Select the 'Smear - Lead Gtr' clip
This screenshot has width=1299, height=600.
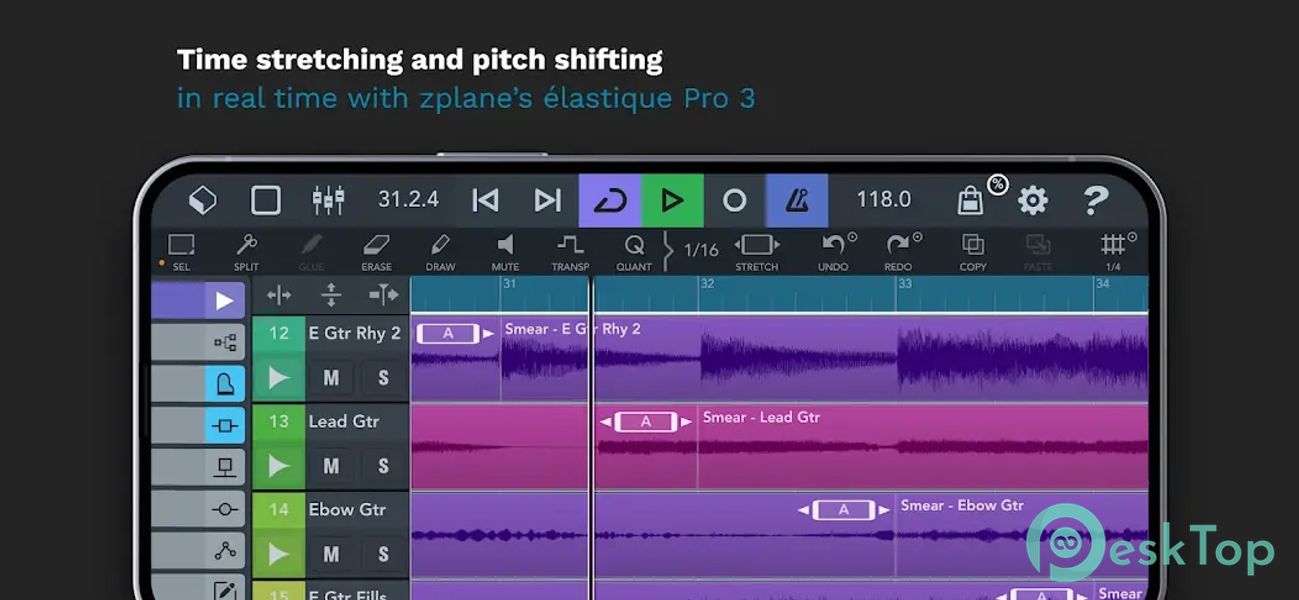tap(761, 417)
